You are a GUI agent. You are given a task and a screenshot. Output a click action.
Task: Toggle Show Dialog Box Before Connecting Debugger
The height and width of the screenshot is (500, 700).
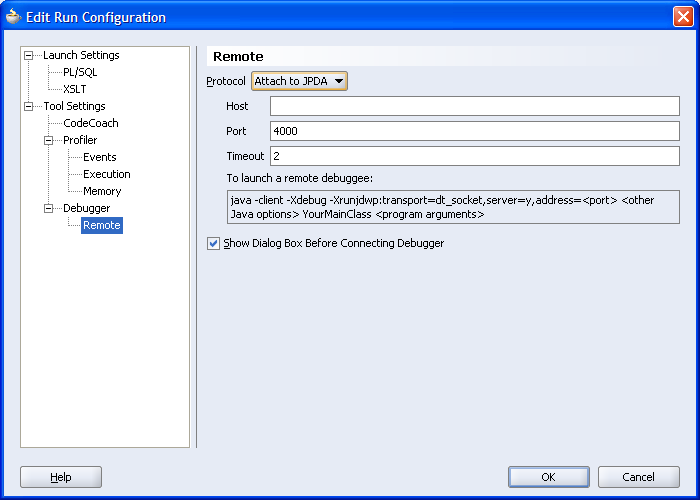tap(214, 243)
